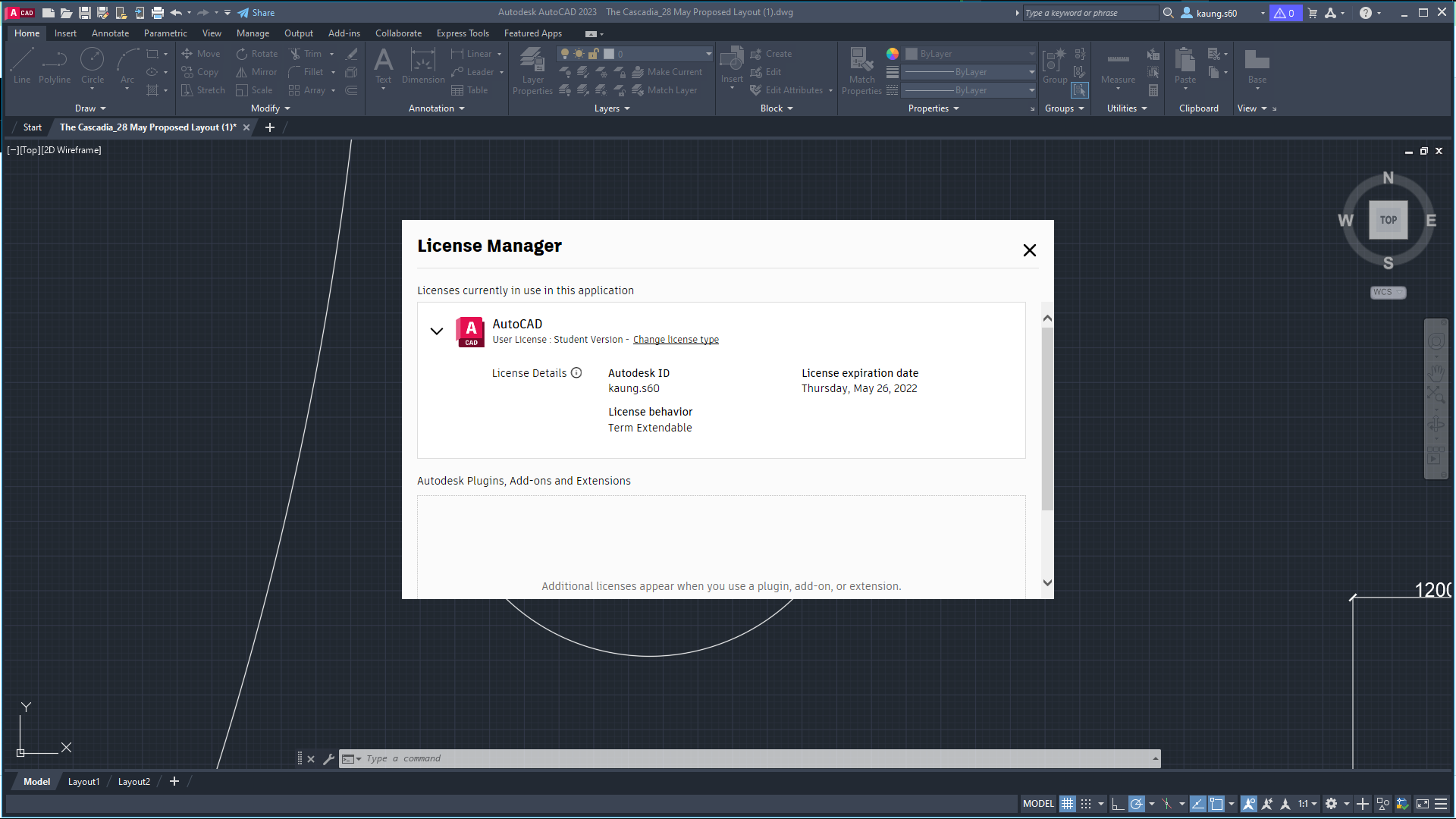This screenshot has width=1456, height=819.
Task: Click the Stretch tool
Action: [x=202, y=90]
